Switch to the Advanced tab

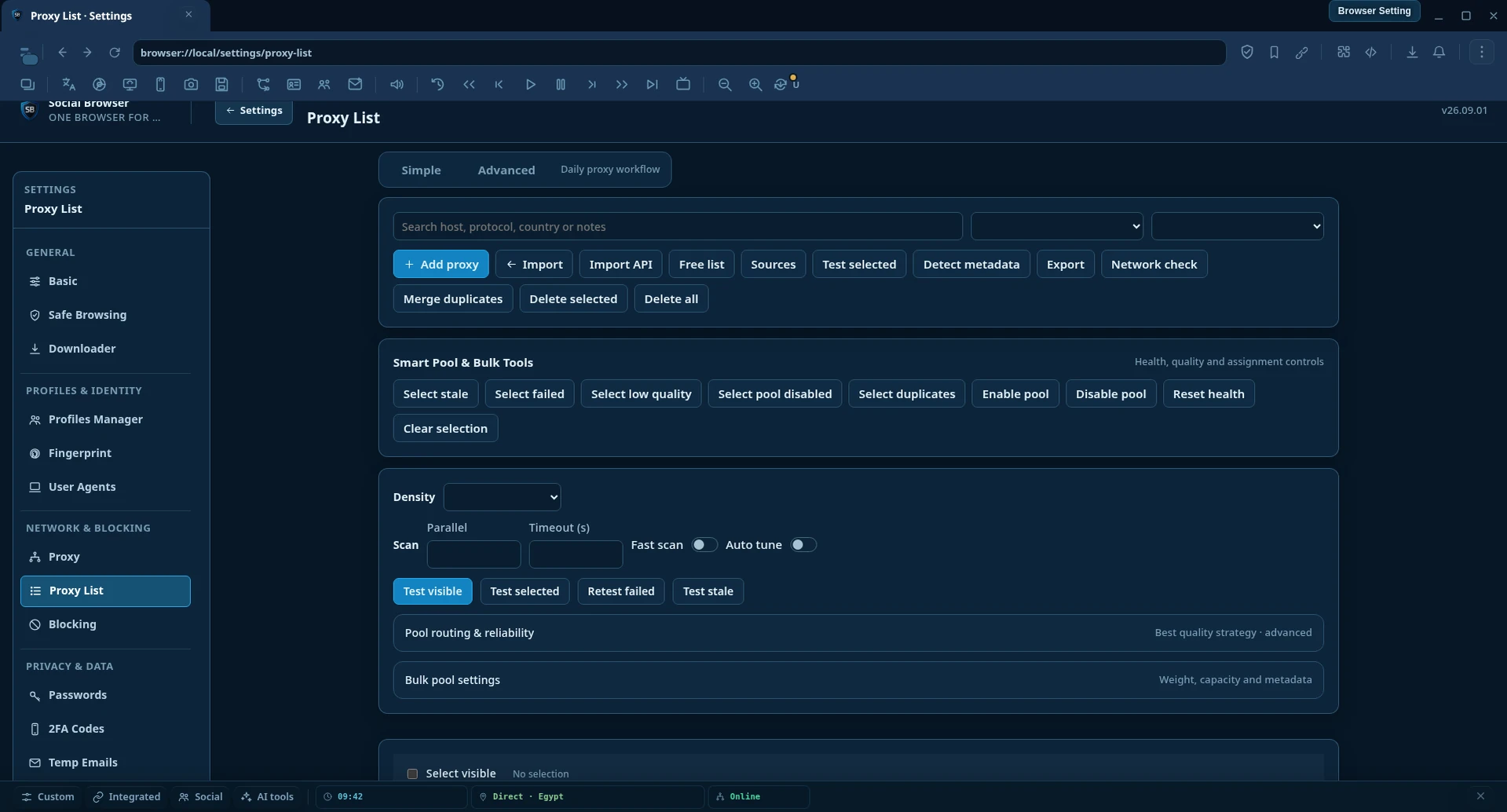(x=507, y=170)
